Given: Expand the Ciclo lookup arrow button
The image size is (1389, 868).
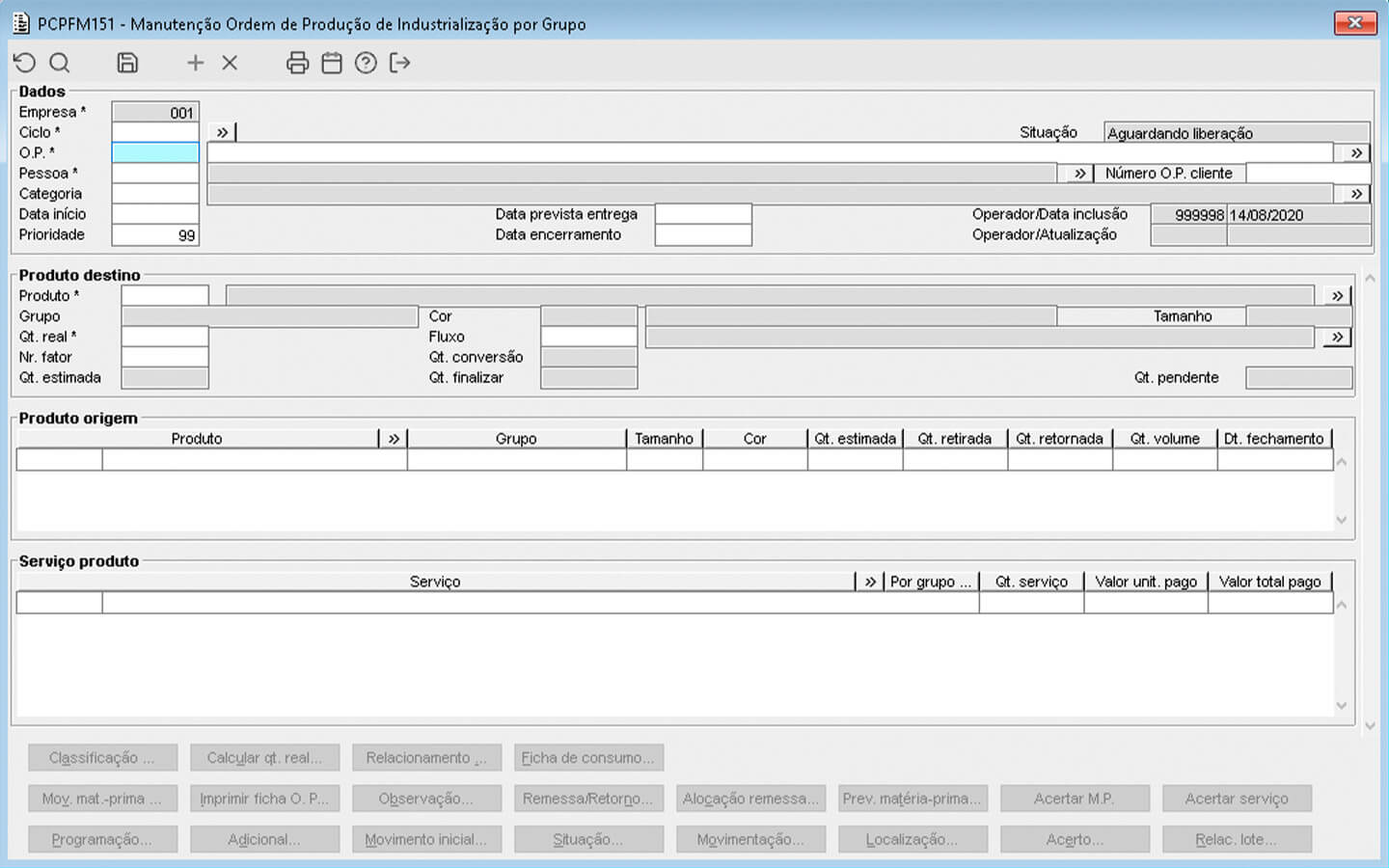Looking at the screenshot, I should [x=223, y=132].
